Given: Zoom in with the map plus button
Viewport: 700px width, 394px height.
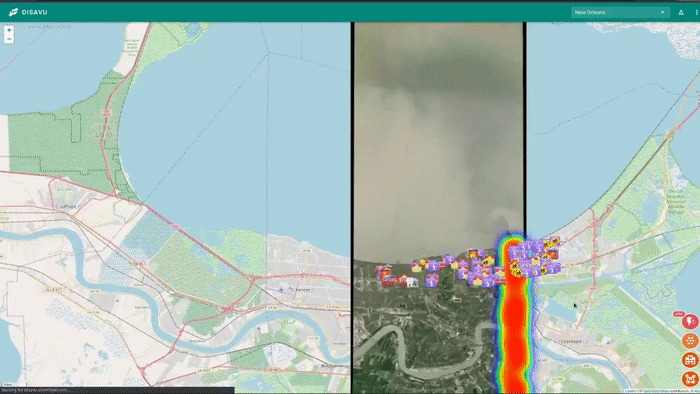Looking at the screenshot, I should pyautogui.click(x=9, y=30).
